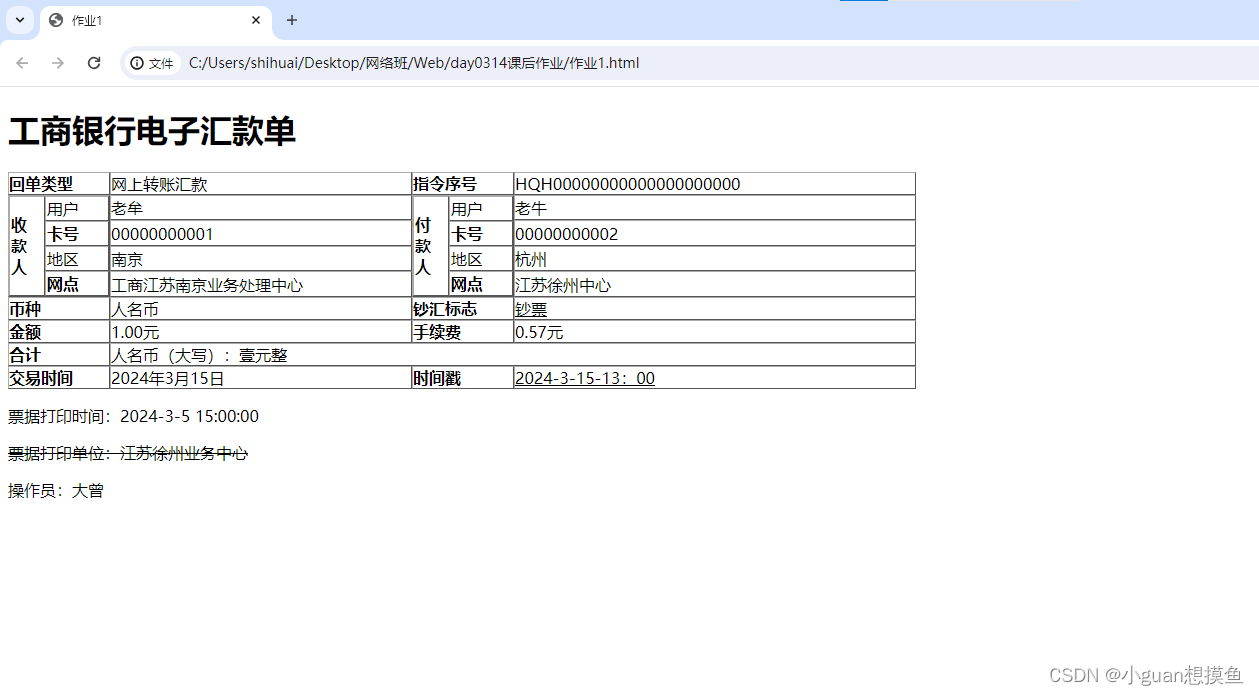
Task: Click the 江苏徐州中心 cell
Action: point(714,284)
